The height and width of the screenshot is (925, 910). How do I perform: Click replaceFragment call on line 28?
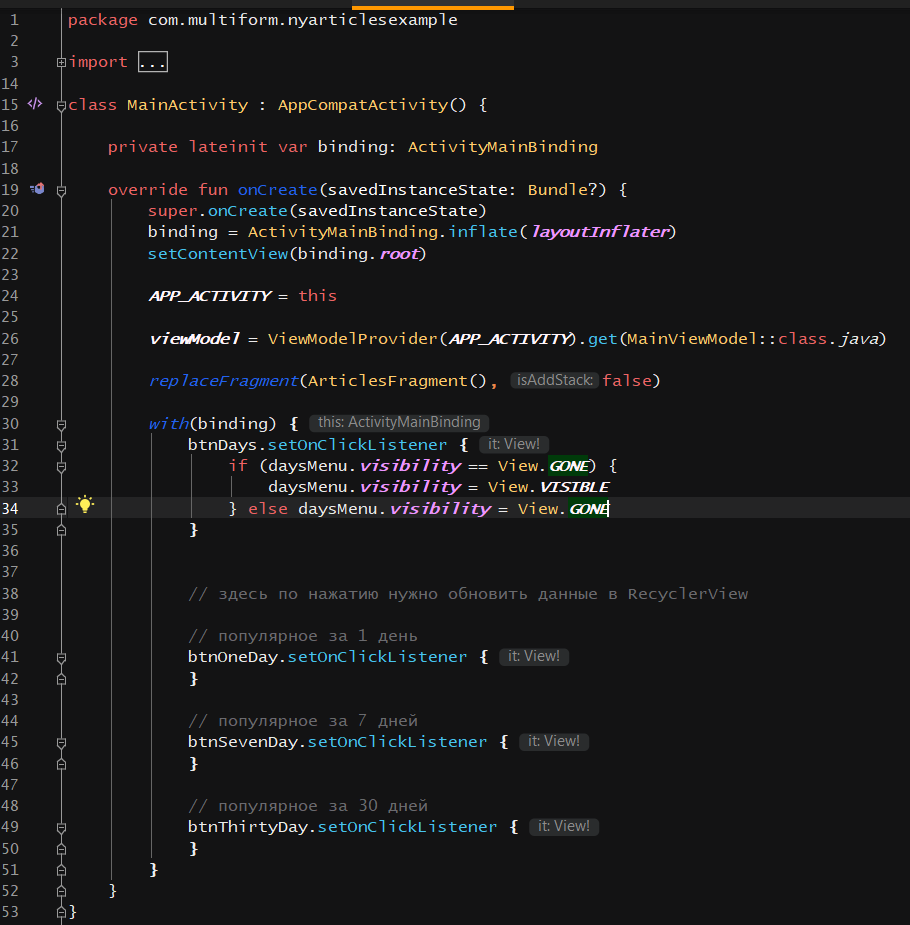click(x=224, y=381)
